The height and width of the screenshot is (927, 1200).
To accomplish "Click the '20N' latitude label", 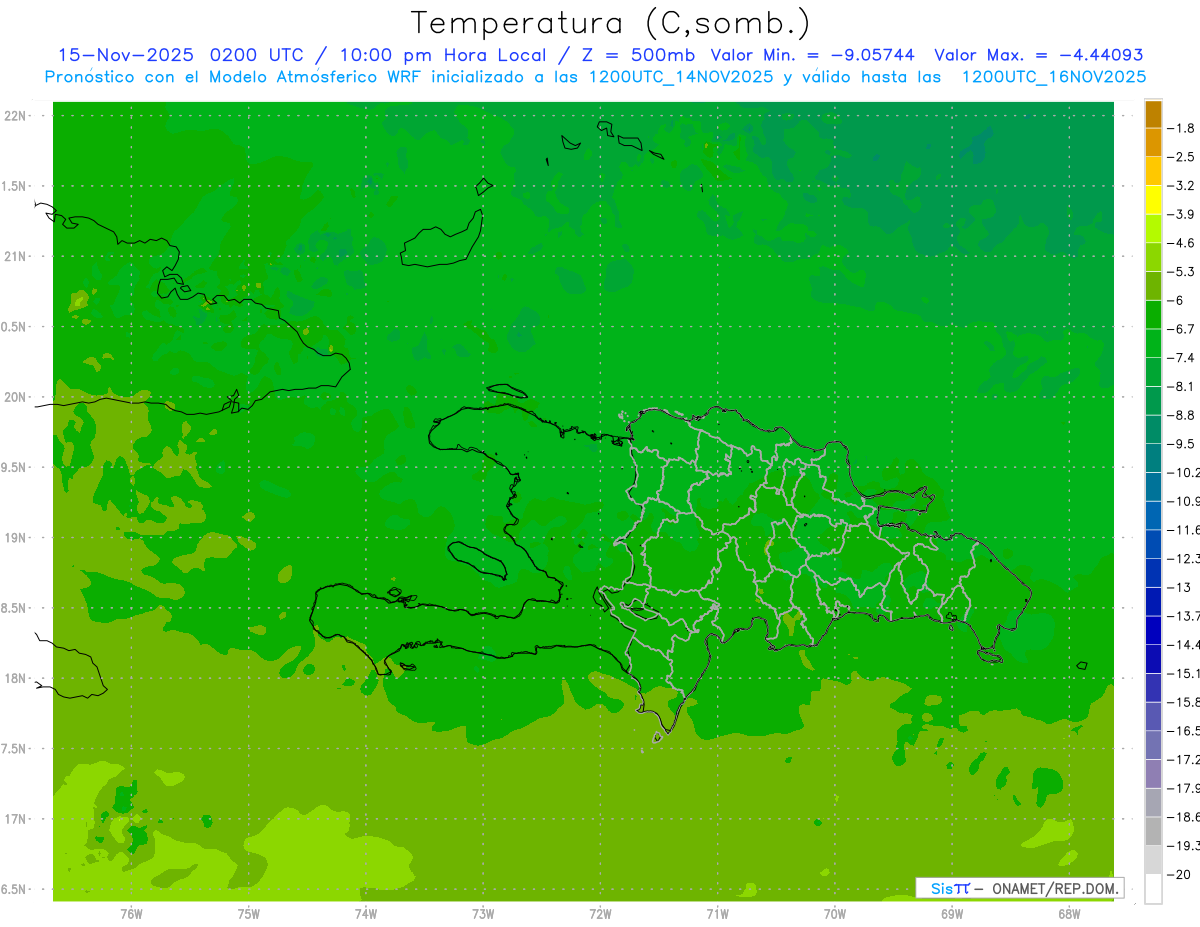I will pos(14,397).
